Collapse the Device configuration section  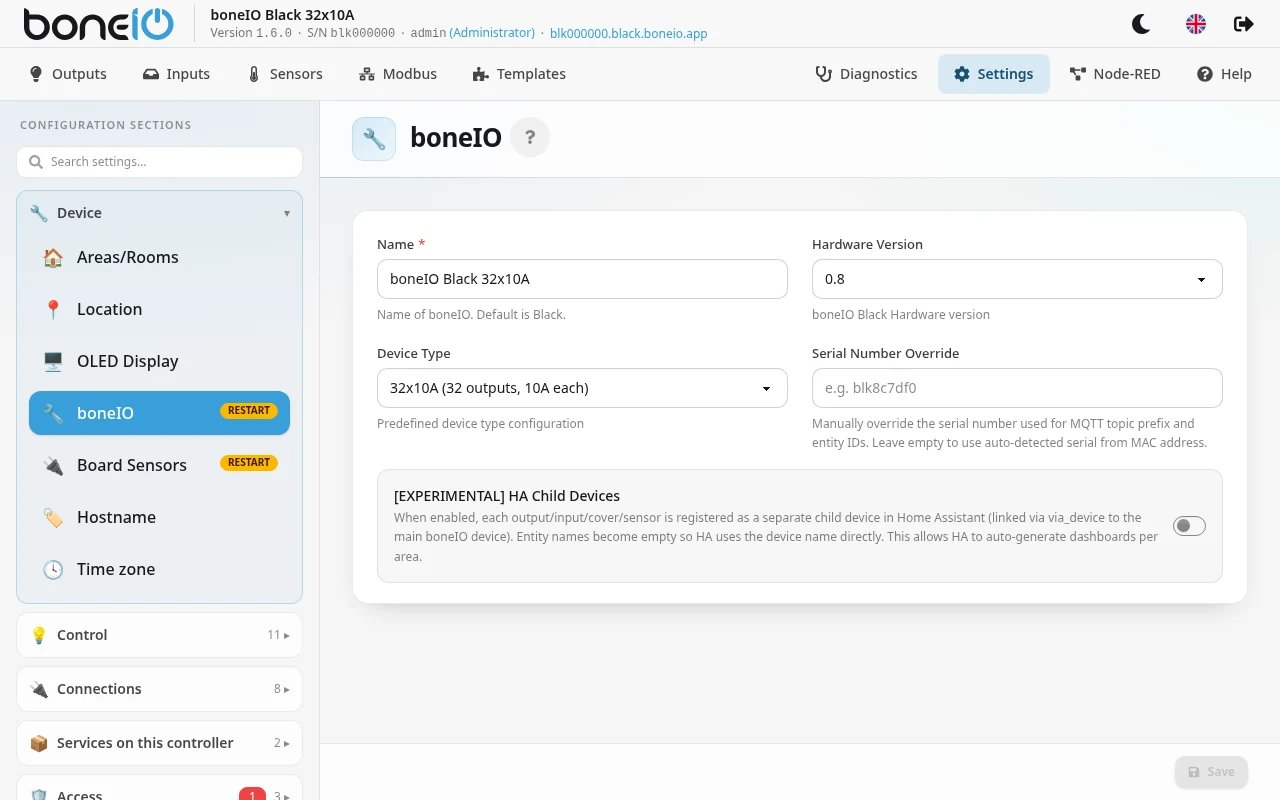coord(159,213)
